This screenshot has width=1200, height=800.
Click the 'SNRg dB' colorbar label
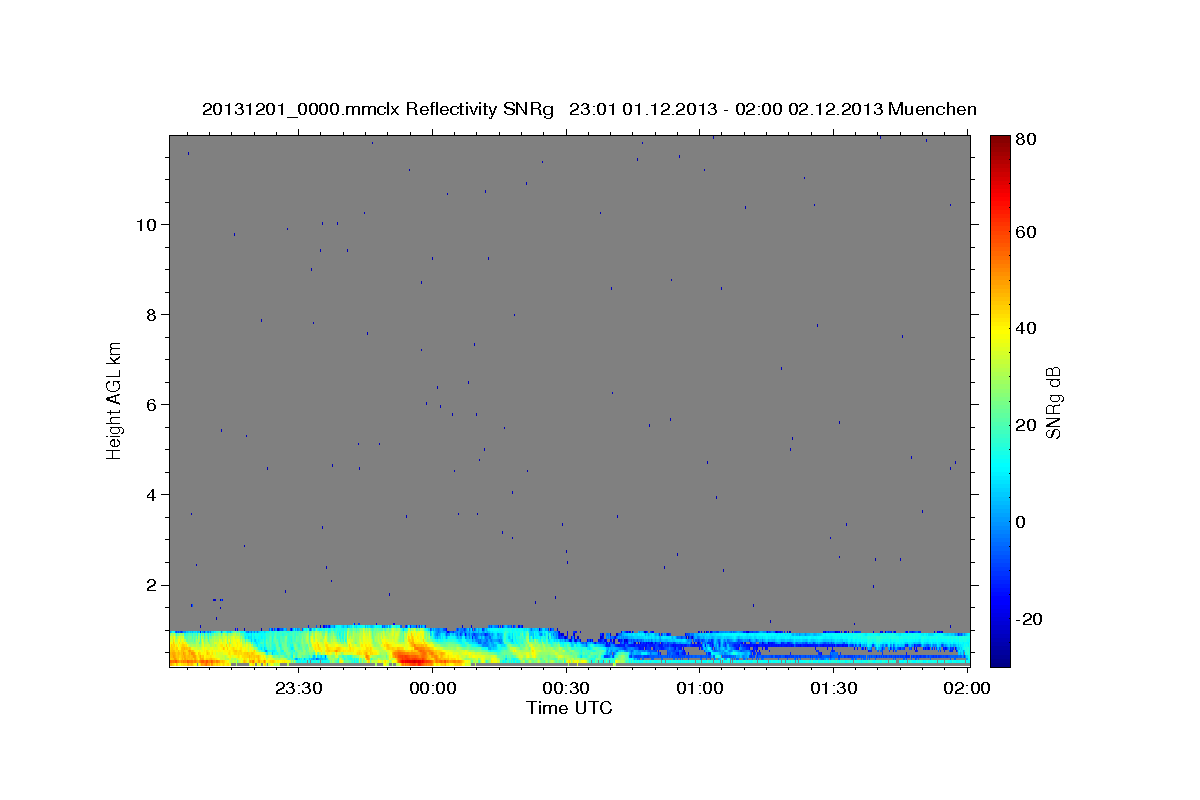pyautogui.click(x=1053, y=402)
